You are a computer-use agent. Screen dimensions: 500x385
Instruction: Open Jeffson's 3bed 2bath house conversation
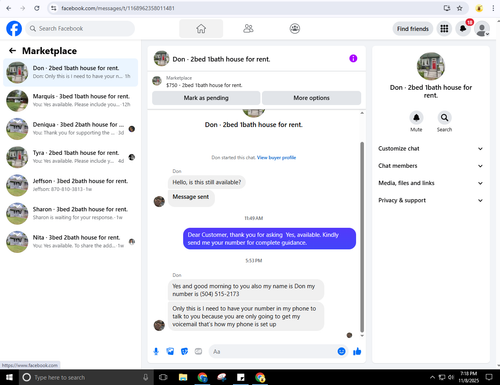pyautogui.click(x=70, y=185)
